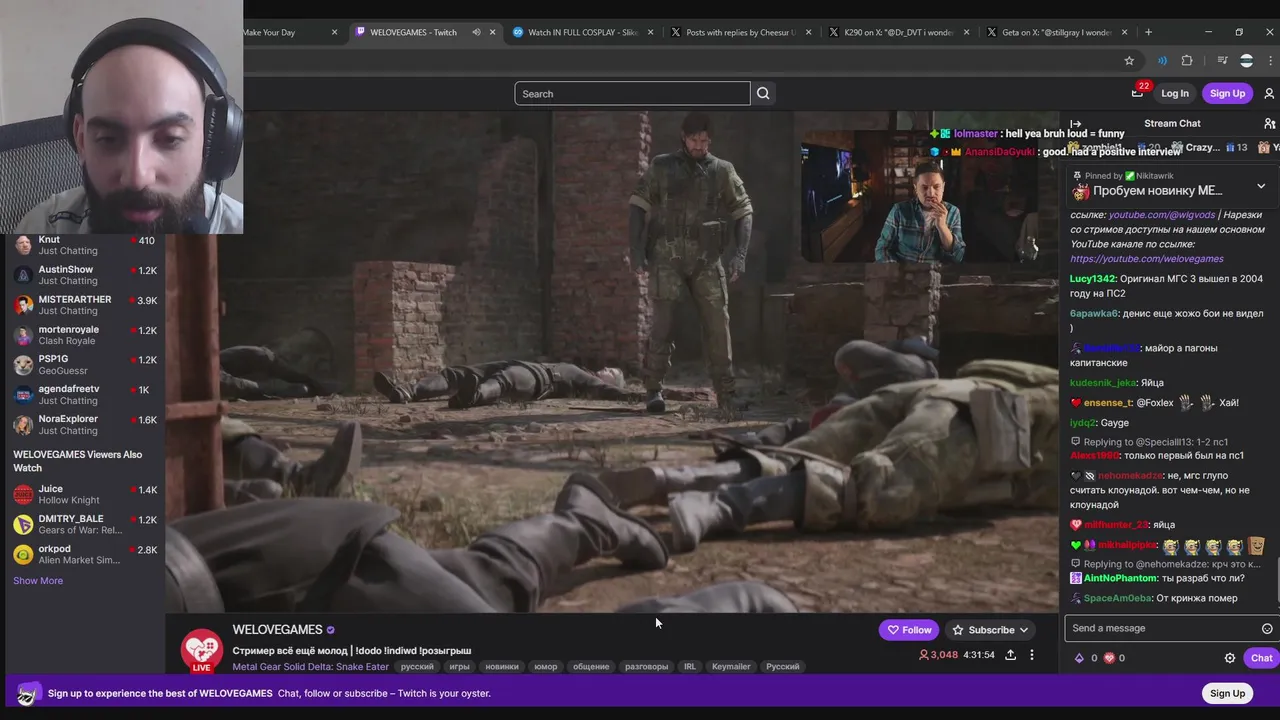The width and height of the screenshot is (1280, 720).
Task: Open DMITRY_BALE channel avatar
Action: 23,524
